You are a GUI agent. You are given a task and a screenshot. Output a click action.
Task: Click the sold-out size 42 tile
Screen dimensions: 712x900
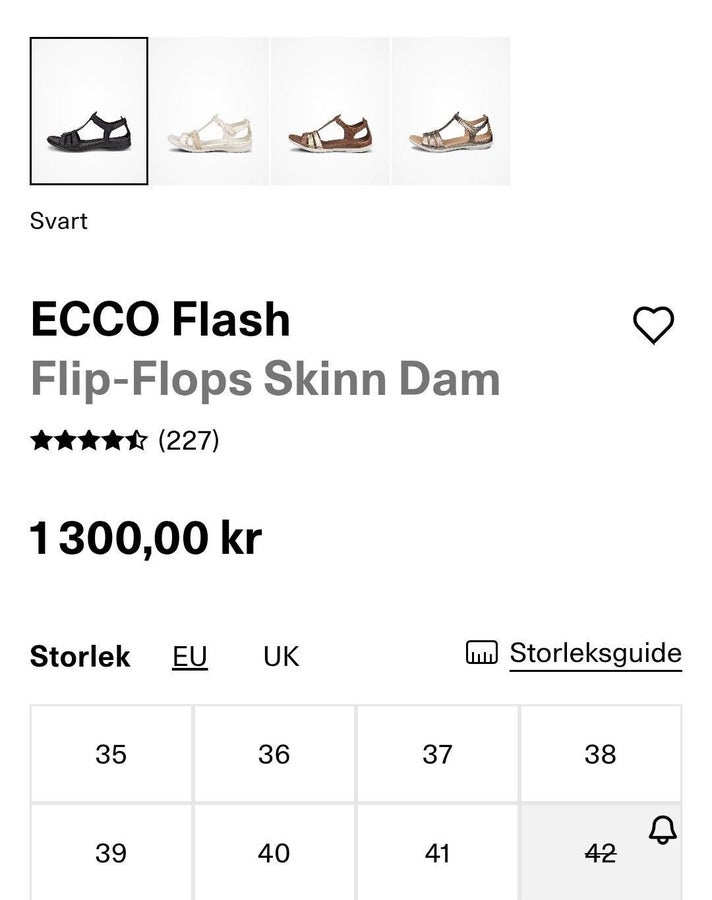pyautogui.click(x=601, y=853)
